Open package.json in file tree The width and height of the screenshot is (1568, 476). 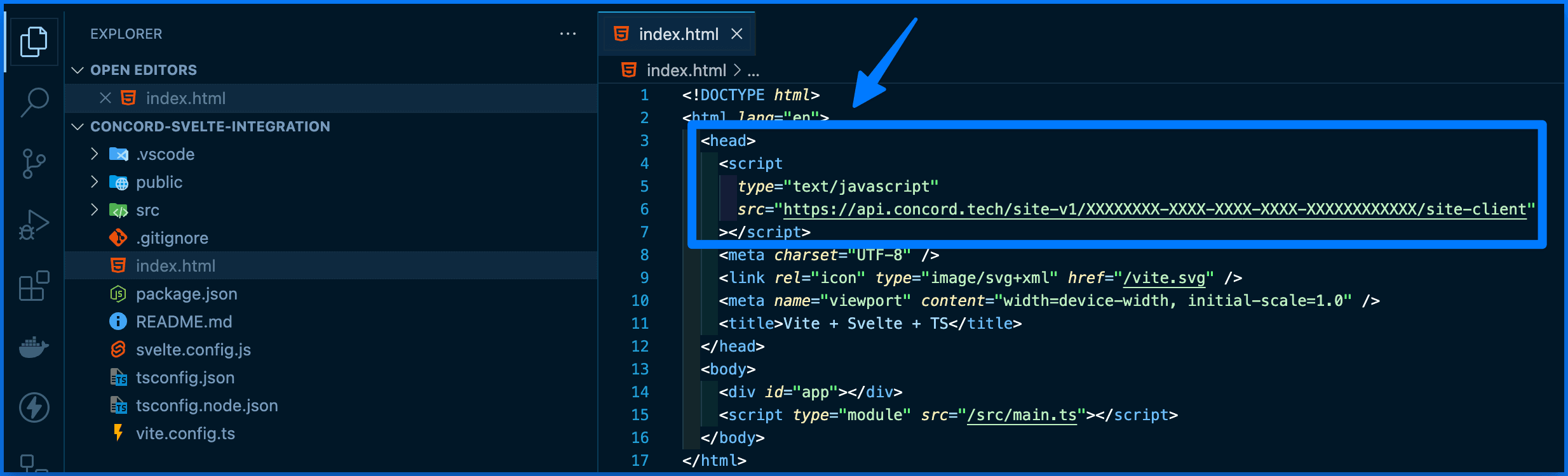point(186,294)
